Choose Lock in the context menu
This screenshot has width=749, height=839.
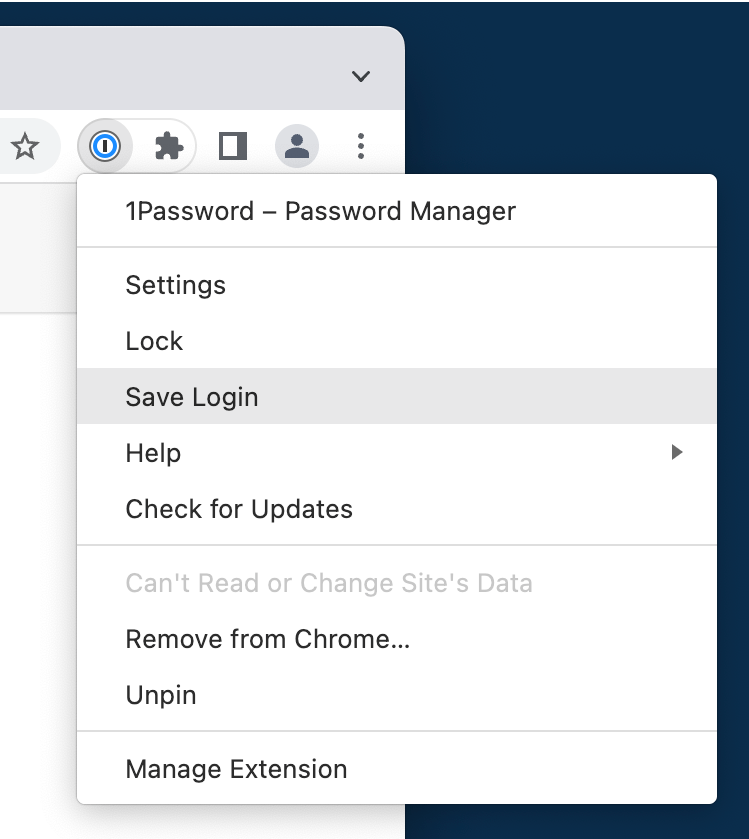[x=396, y=341]
